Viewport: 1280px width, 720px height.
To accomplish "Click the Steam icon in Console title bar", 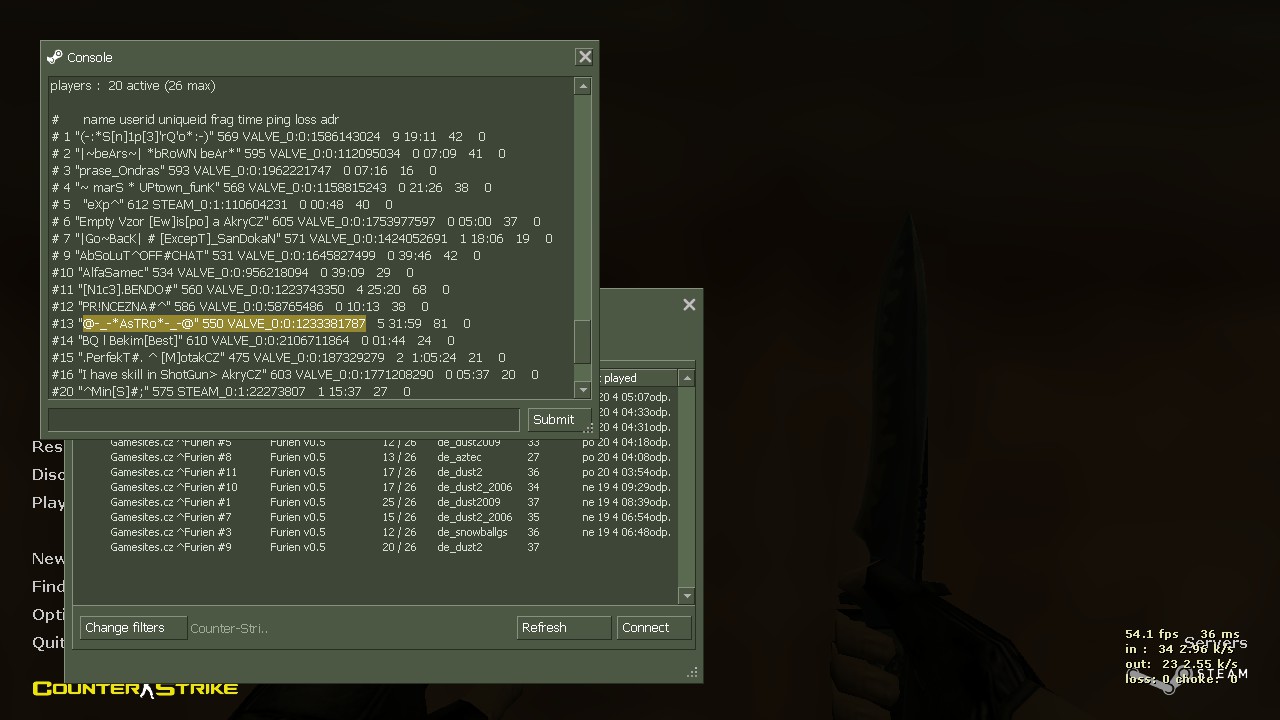I will point(55,57).
